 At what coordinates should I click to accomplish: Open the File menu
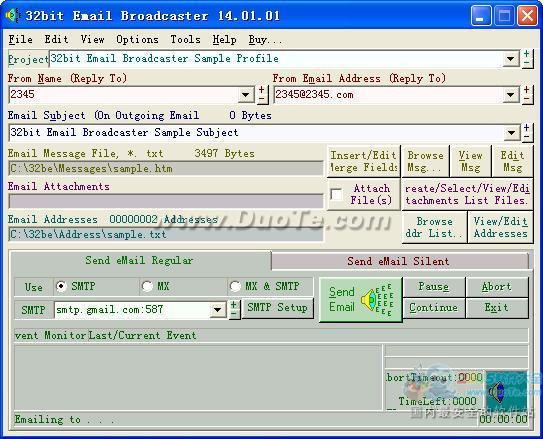click(20, 39)
